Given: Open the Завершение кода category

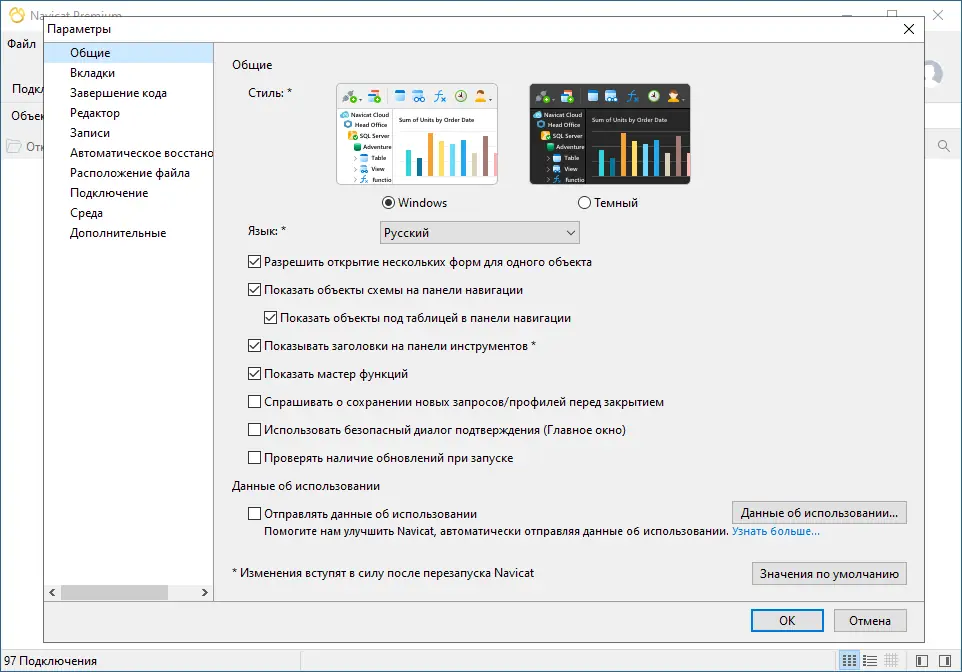Looking at the screenshot, I should (x=129, y=93).
